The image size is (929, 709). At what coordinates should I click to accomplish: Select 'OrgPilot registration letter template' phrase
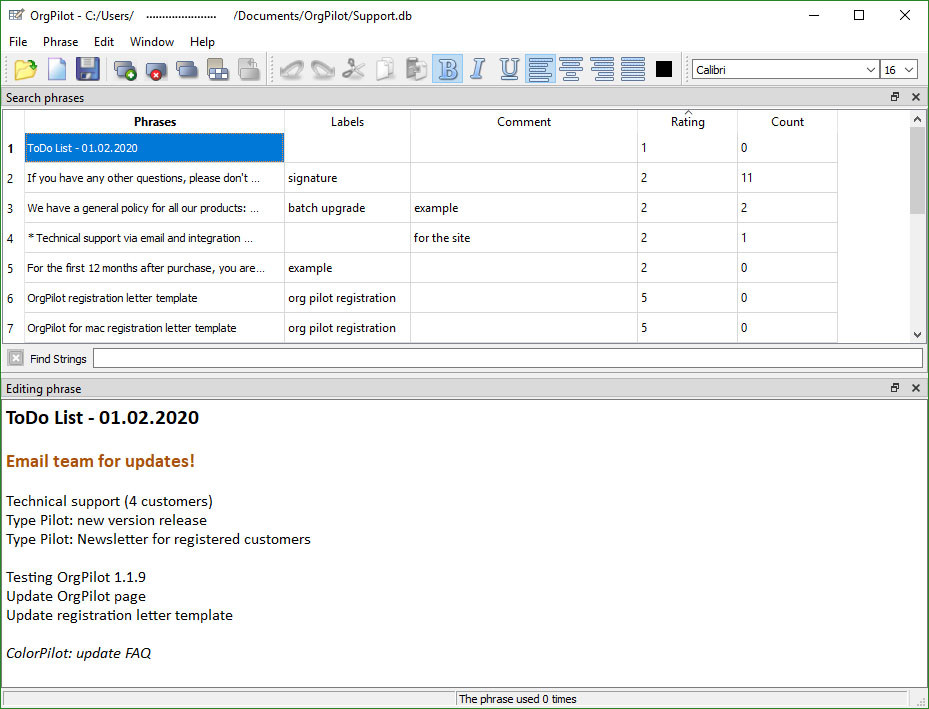tap(155, 298)
